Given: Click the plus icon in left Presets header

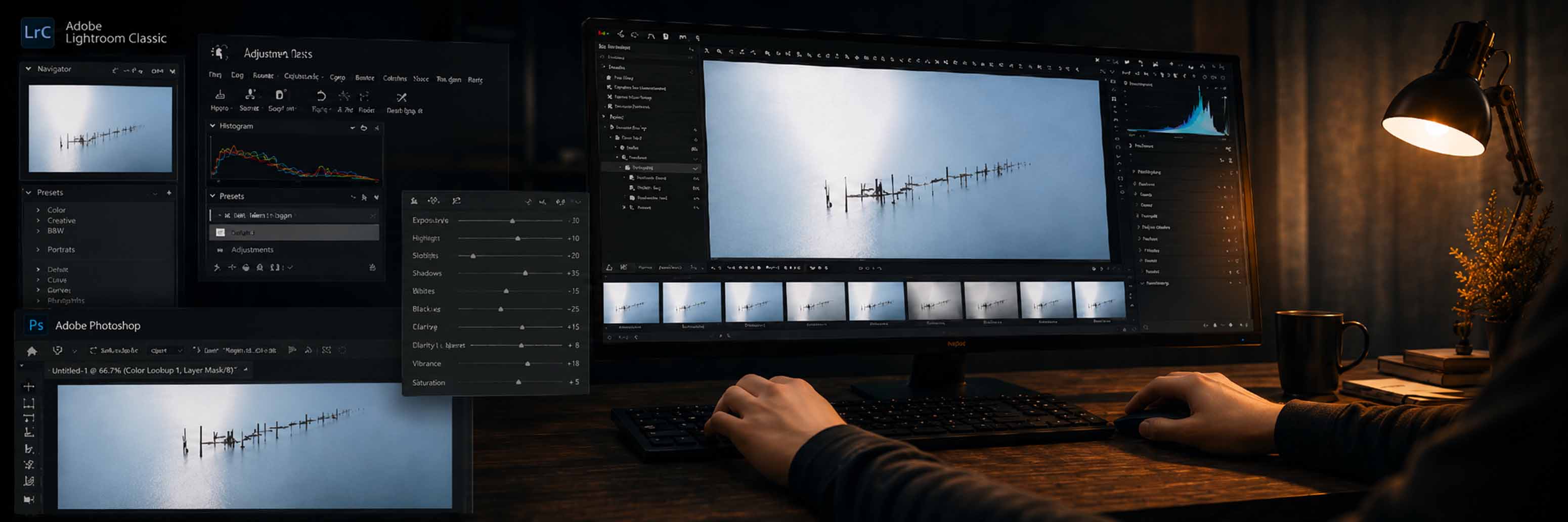Looking at the screenshot, I should (168, 192).
